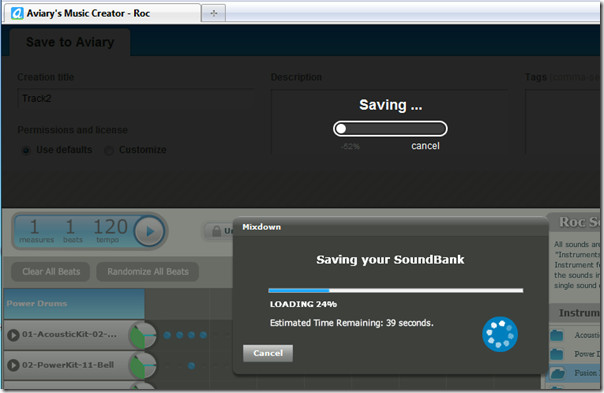The height and width of the screenshot is (393, 604).
Task: Open the Acoustic instrument folder
Action: 557,335
